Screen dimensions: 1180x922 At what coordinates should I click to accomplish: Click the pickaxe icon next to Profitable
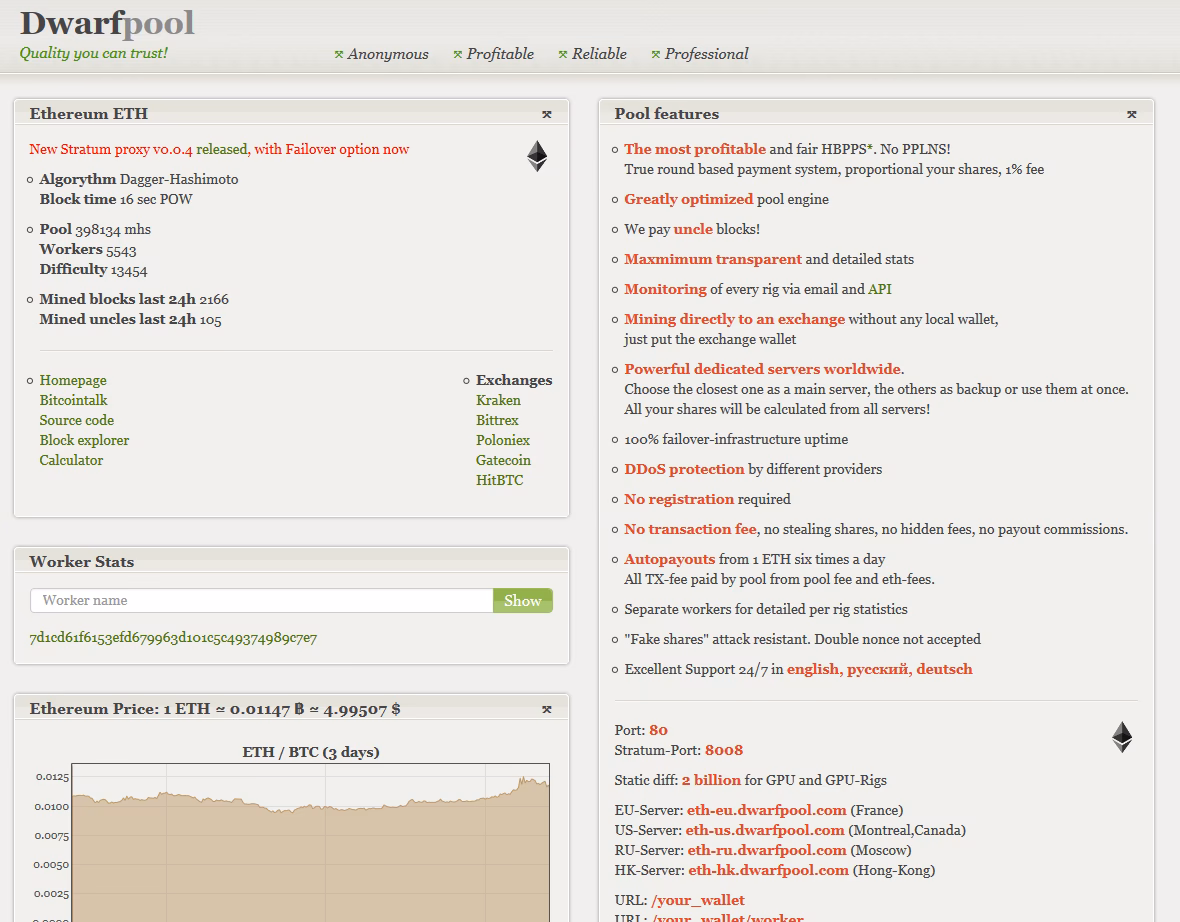tap(458, 55)
